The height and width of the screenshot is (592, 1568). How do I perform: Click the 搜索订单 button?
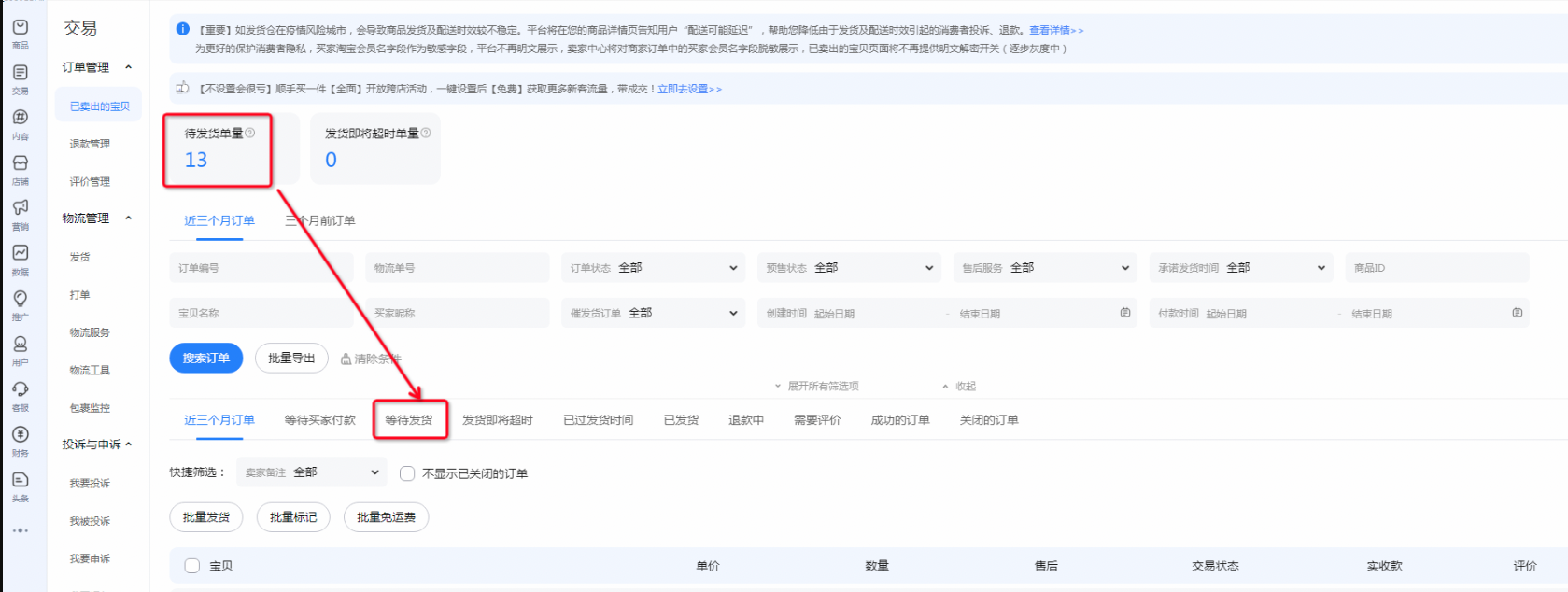pos(206,359)
